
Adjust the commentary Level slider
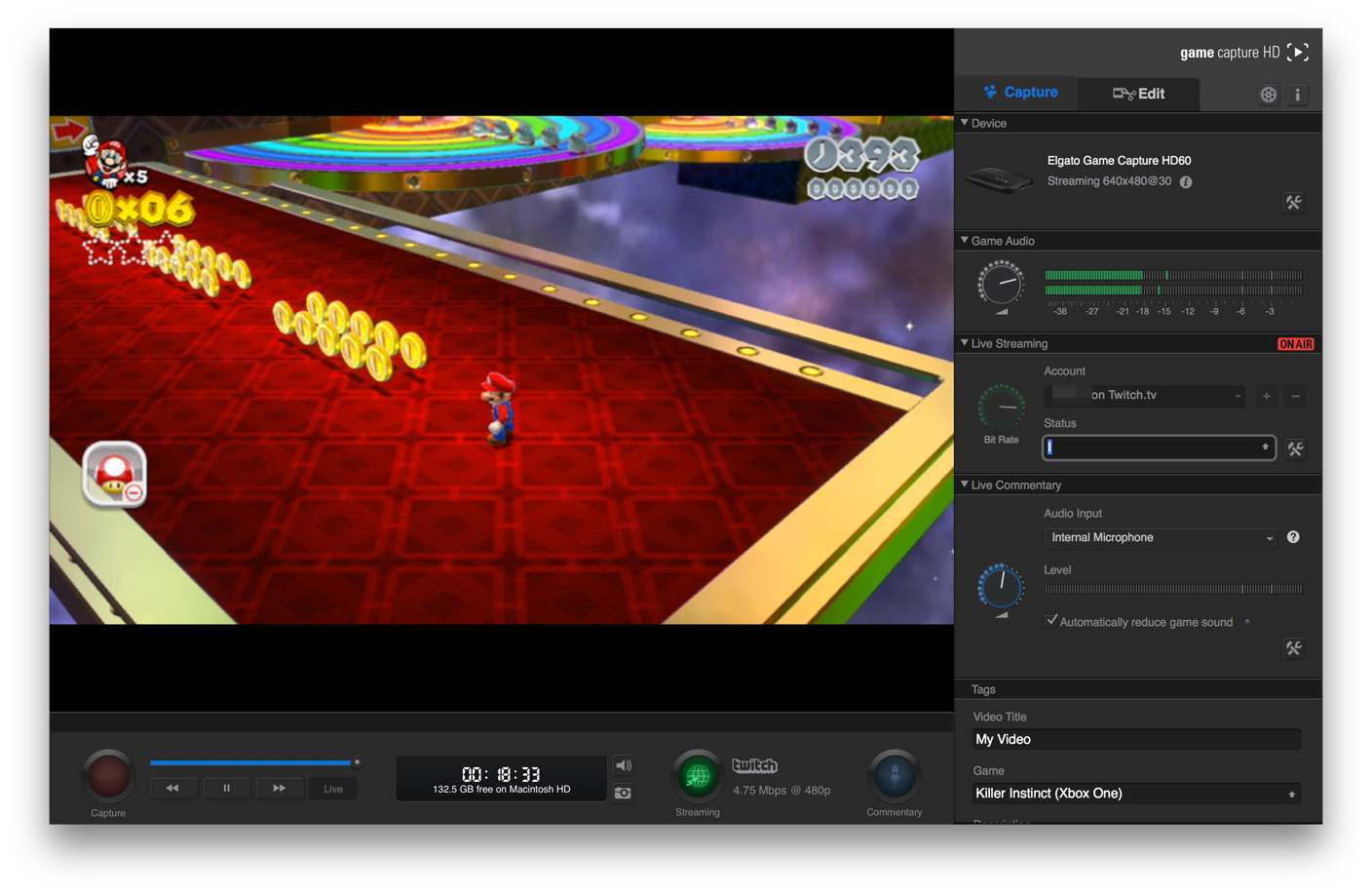(x=1173, y=589)
